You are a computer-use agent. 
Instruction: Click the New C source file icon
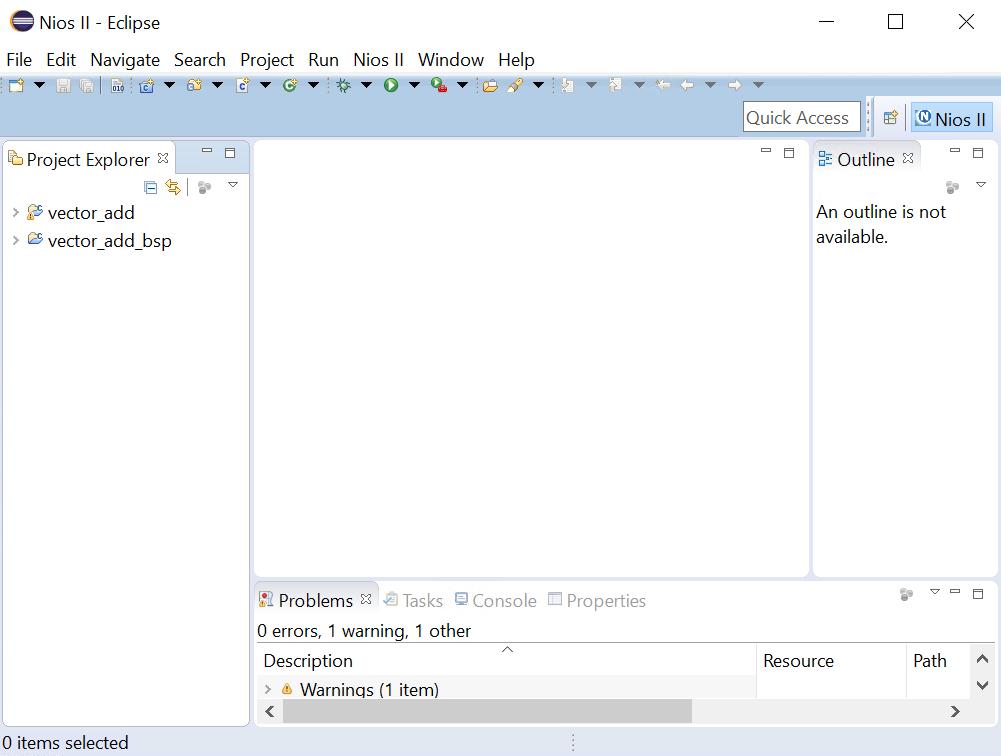tap(243, 85)
